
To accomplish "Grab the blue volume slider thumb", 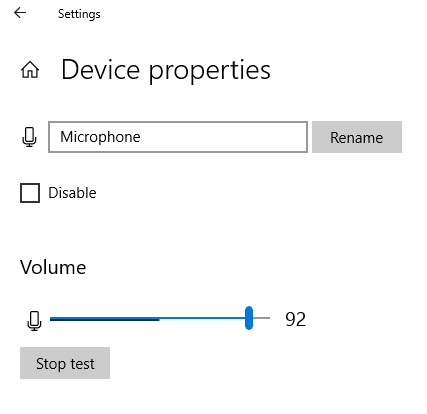I will tap(249, 318).
